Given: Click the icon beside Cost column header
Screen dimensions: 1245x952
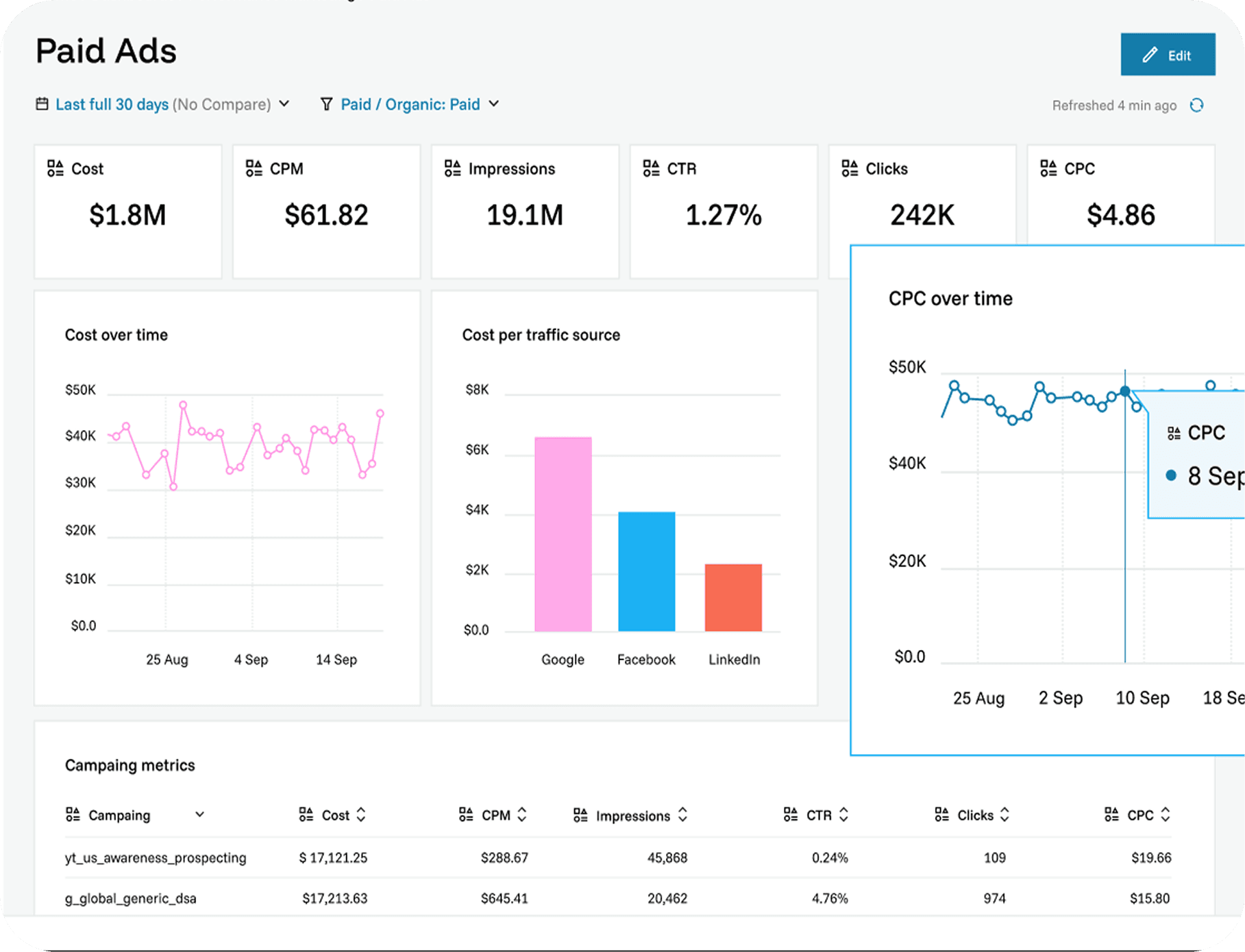Looking at the screenshot, I should pyautogui.click(x=306, y=814).
